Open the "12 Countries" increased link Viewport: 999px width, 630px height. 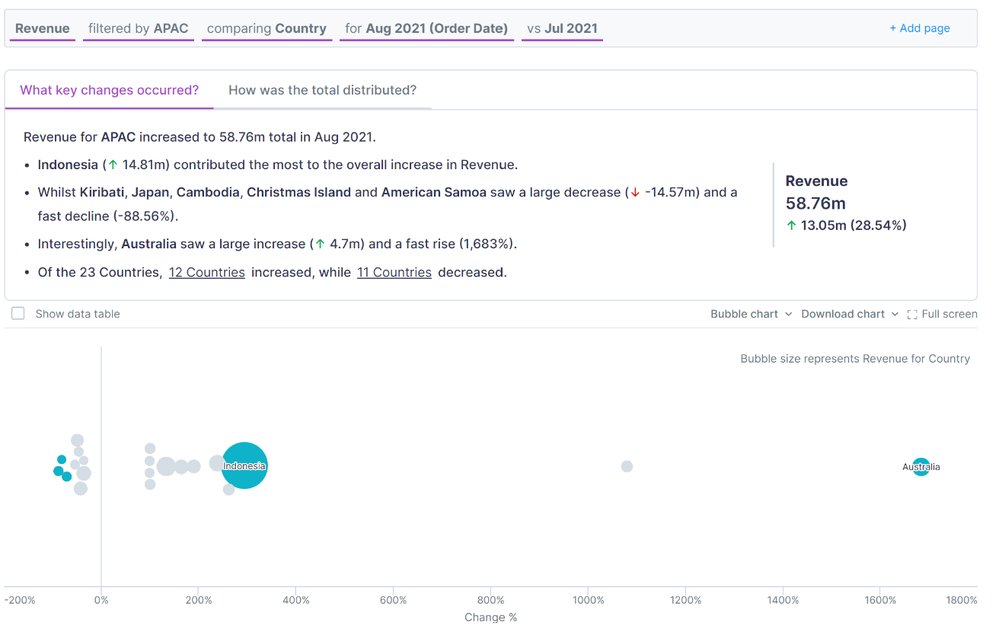[206, 272]
